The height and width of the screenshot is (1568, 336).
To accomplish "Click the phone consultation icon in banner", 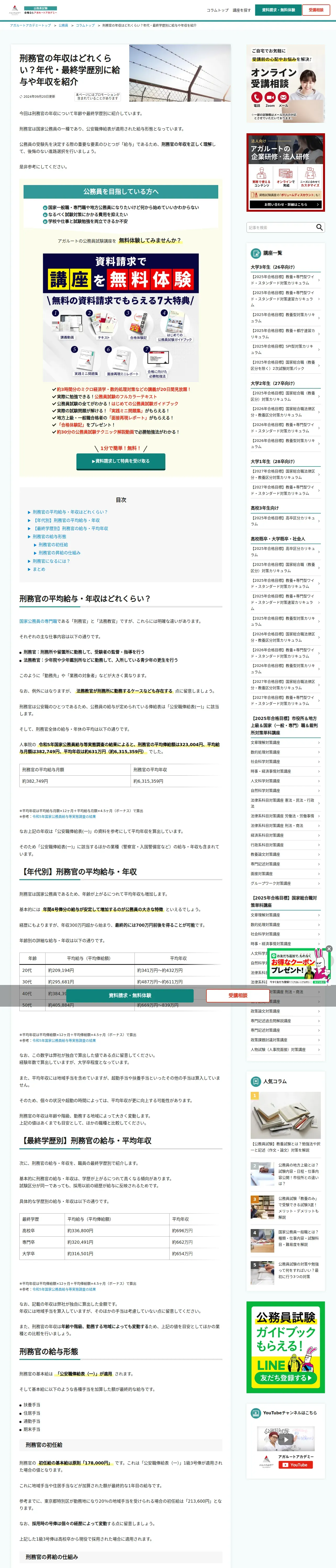I will (257, 97).
